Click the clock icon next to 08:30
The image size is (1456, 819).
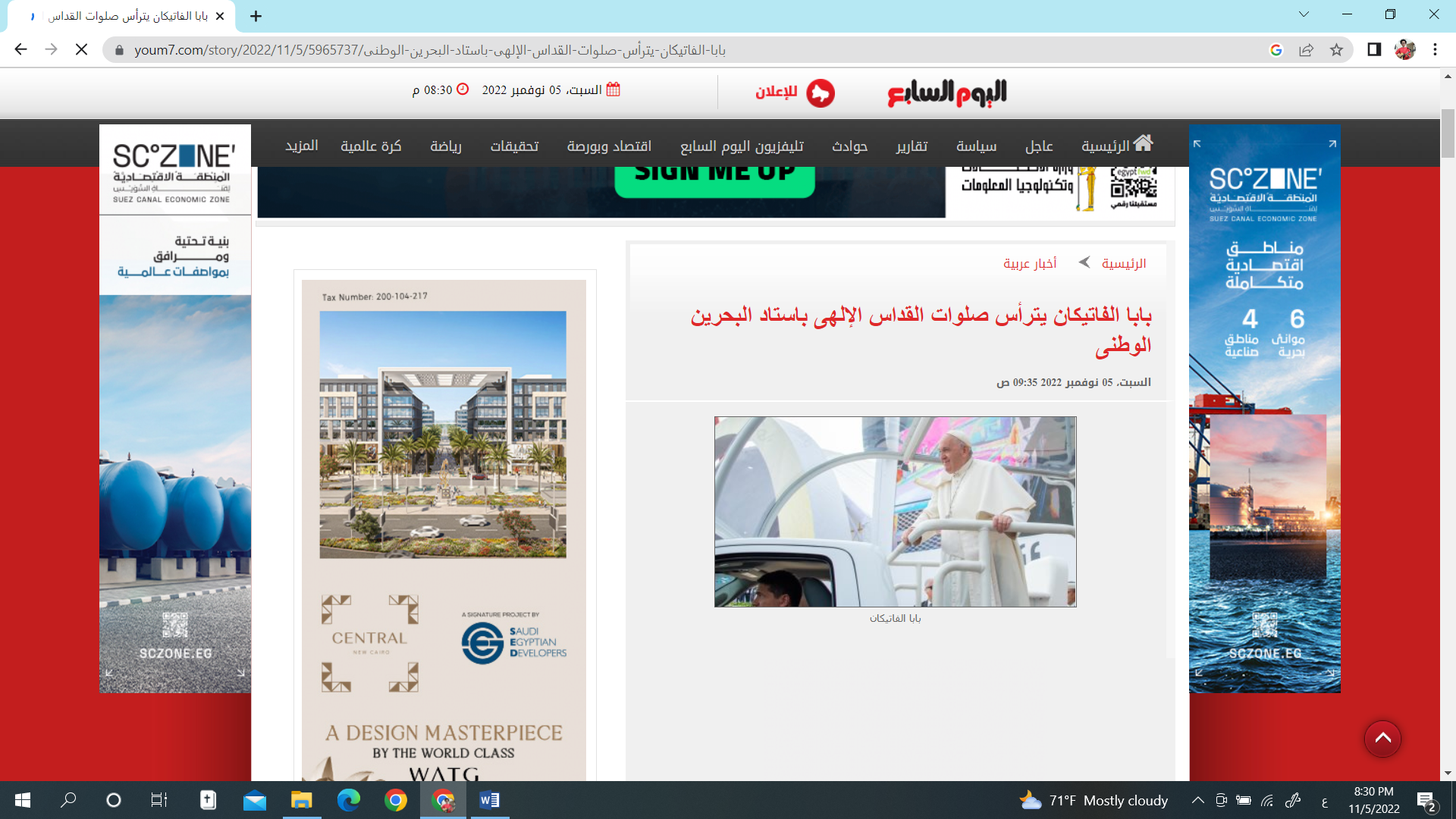(462, 89)
